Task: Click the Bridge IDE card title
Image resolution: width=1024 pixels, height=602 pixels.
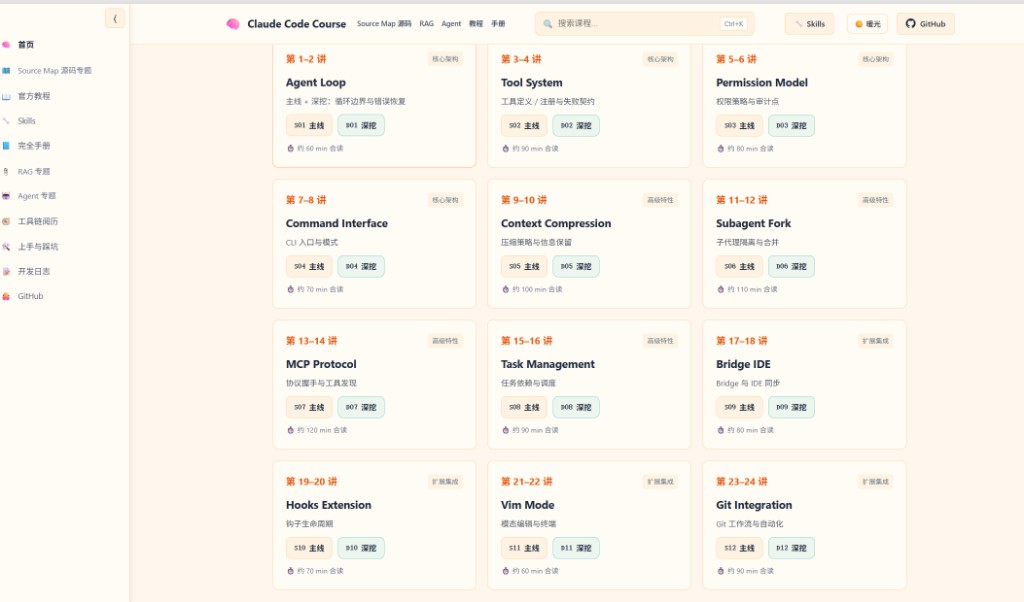Action: [743, 364]
